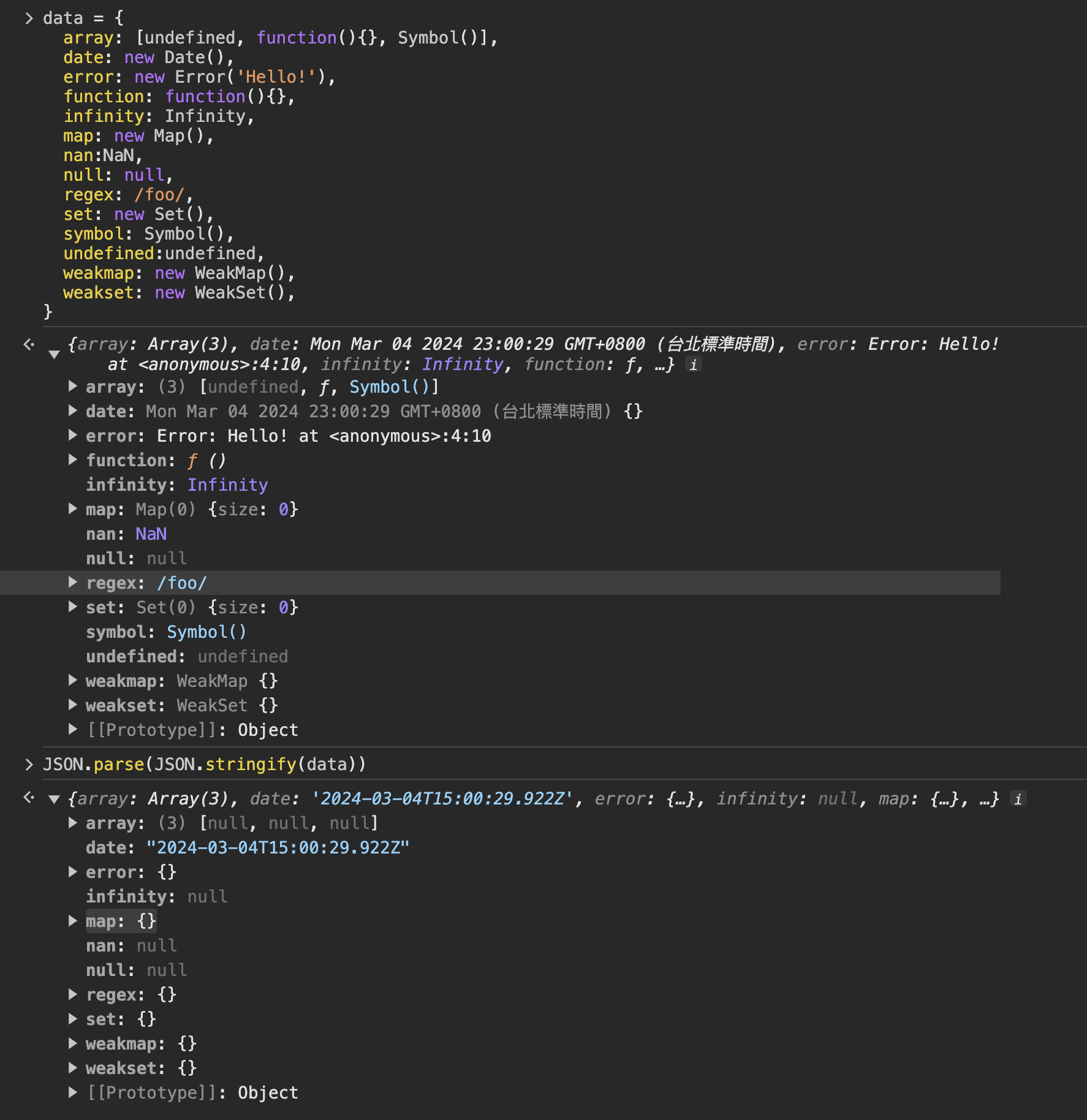
Task: Expand the regex /foo/ property
Action: click(73, 583)
